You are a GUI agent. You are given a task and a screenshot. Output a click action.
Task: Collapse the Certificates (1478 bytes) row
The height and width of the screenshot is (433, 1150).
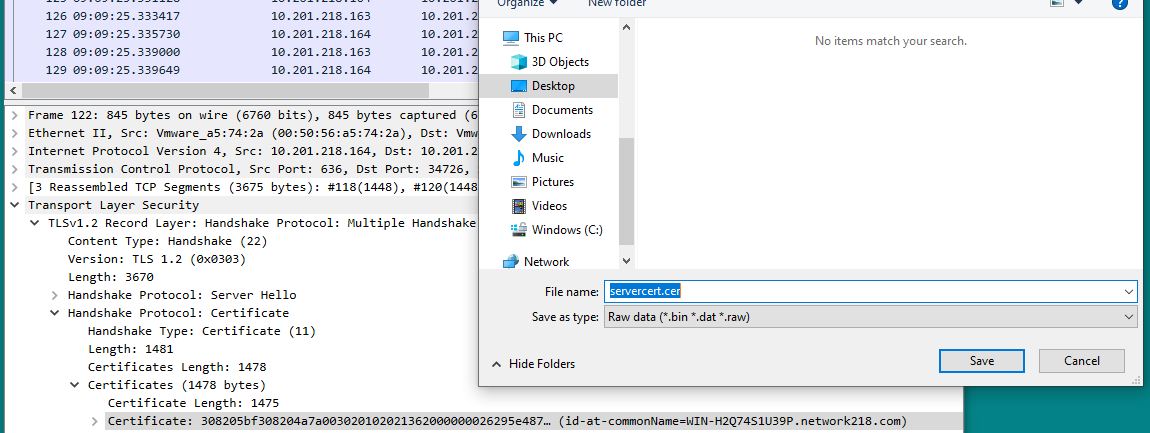click(x=74, y=385)
